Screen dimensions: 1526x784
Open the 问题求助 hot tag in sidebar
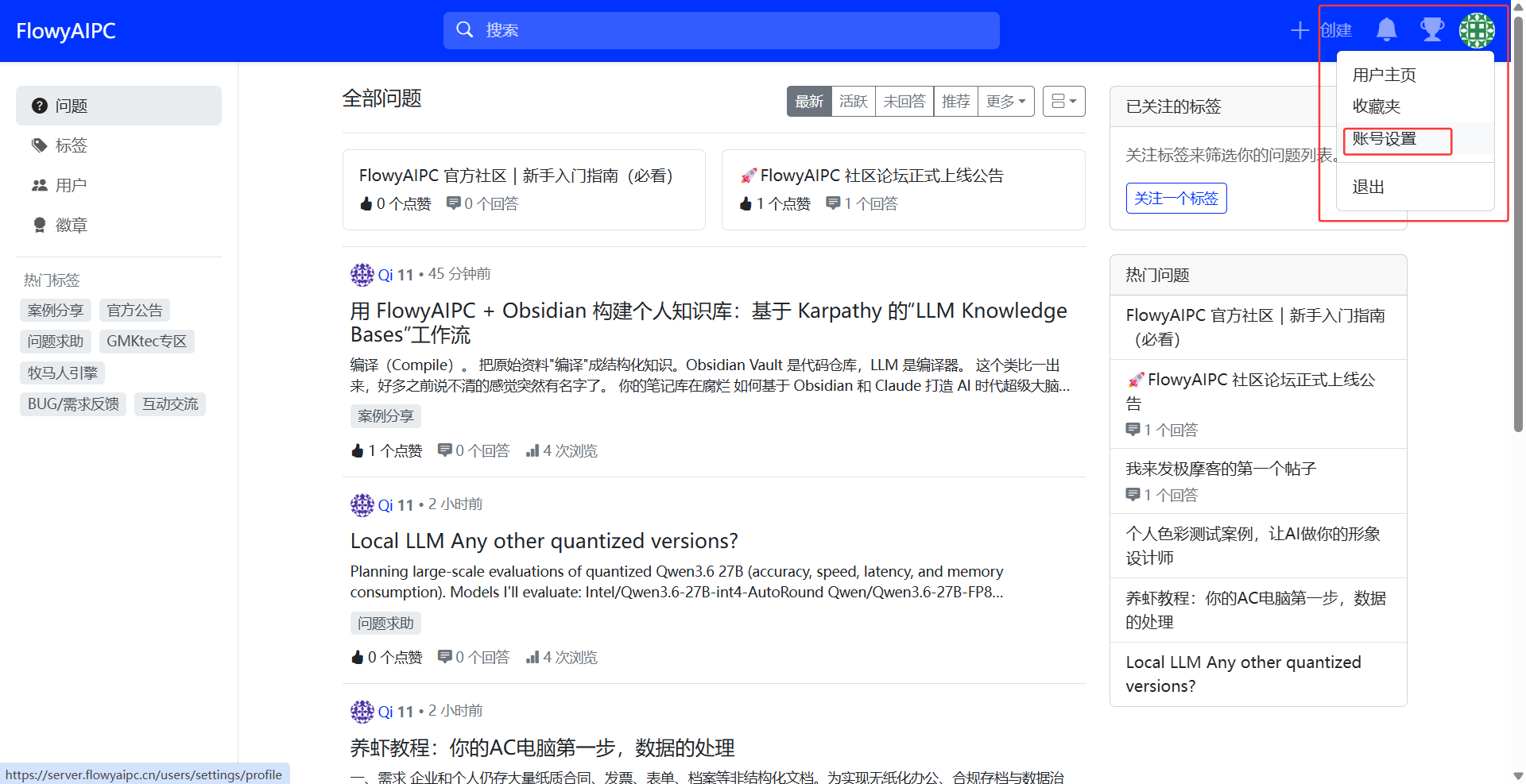coord(56,342)
